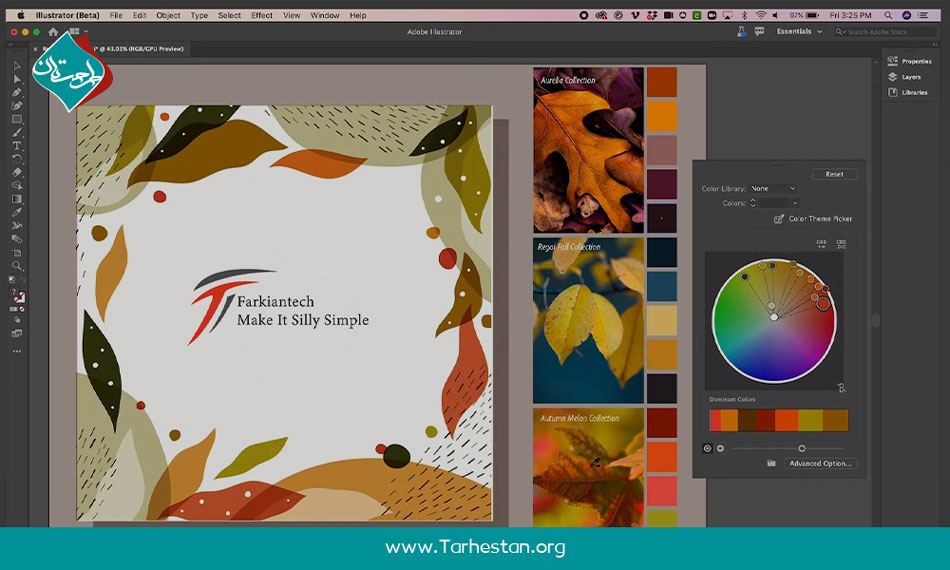Open the Effect menu
Screen dimensions: 950x570
pyautogui.click(x=262, y=16)
